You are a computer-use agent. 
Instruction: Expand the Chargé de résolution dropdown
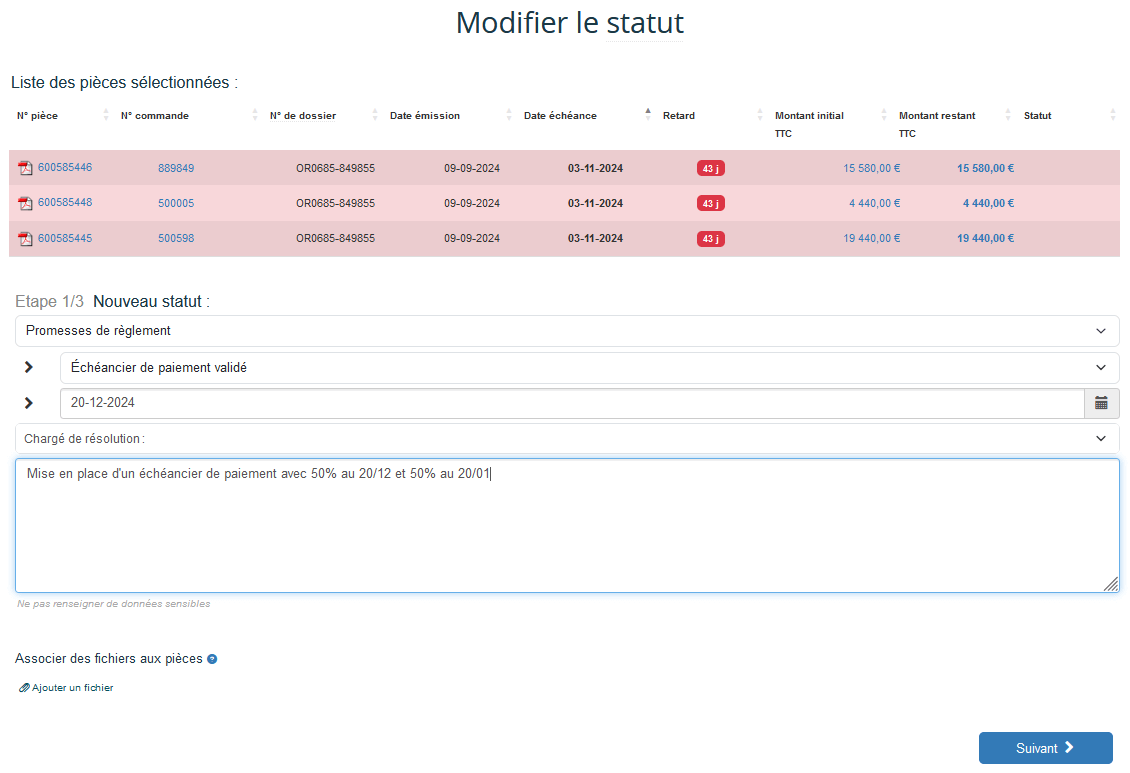(566, 438)
